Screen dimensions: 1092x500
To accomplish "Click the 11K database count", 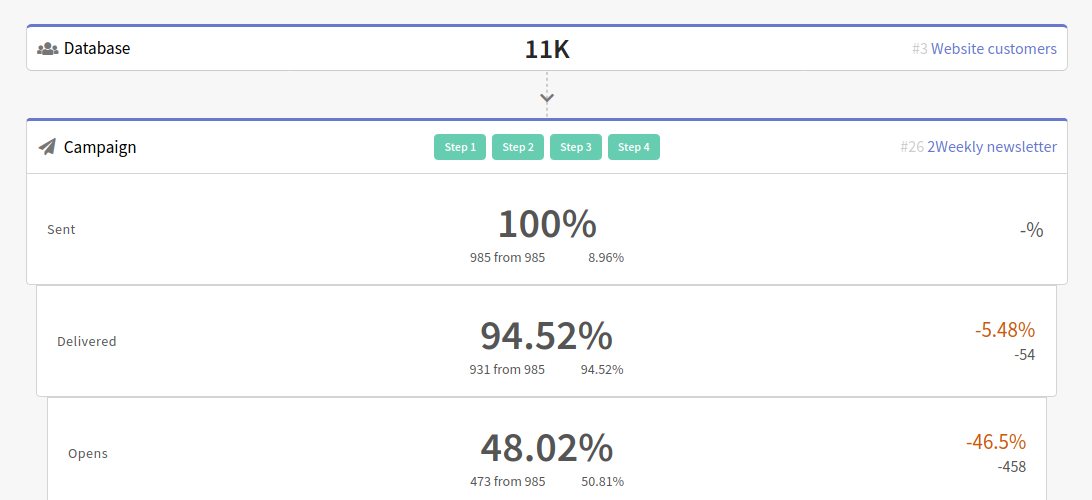I will coord(547,49).
